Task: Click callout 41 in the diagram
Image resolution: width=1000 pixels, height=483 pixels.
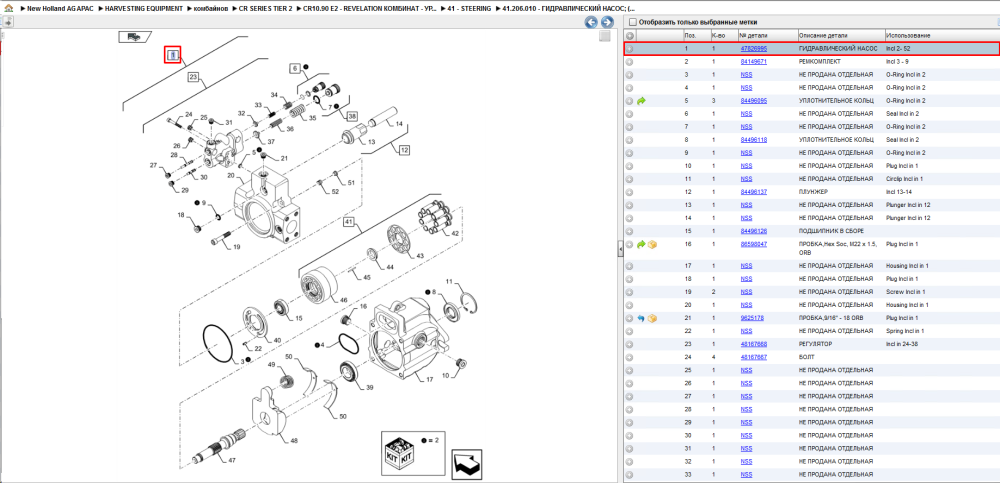Action: [x=348, y=222]
